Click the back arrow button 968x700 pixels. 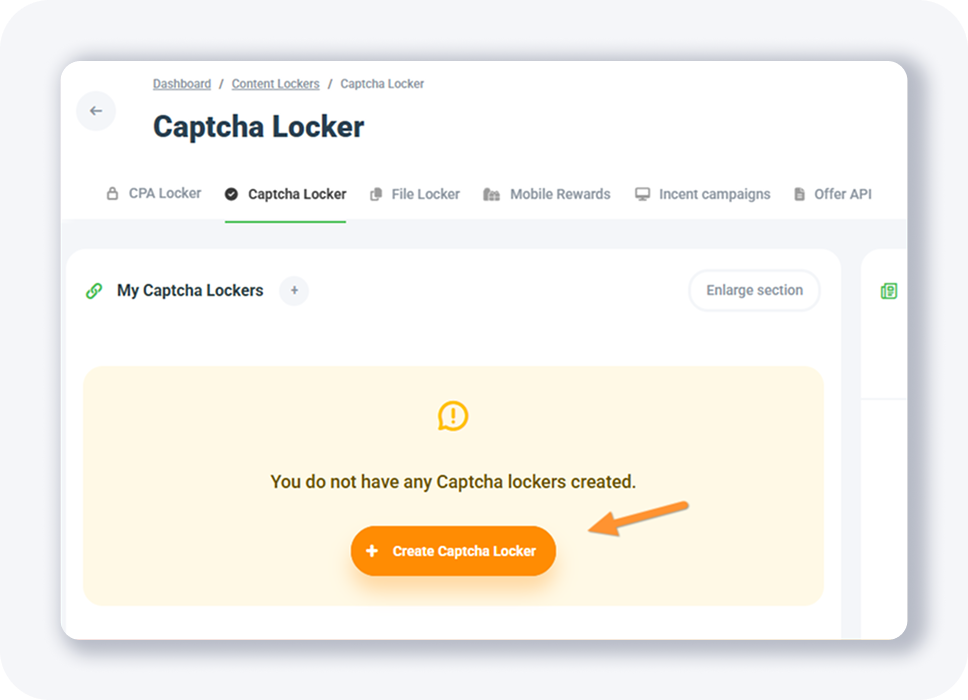(96, 111)
